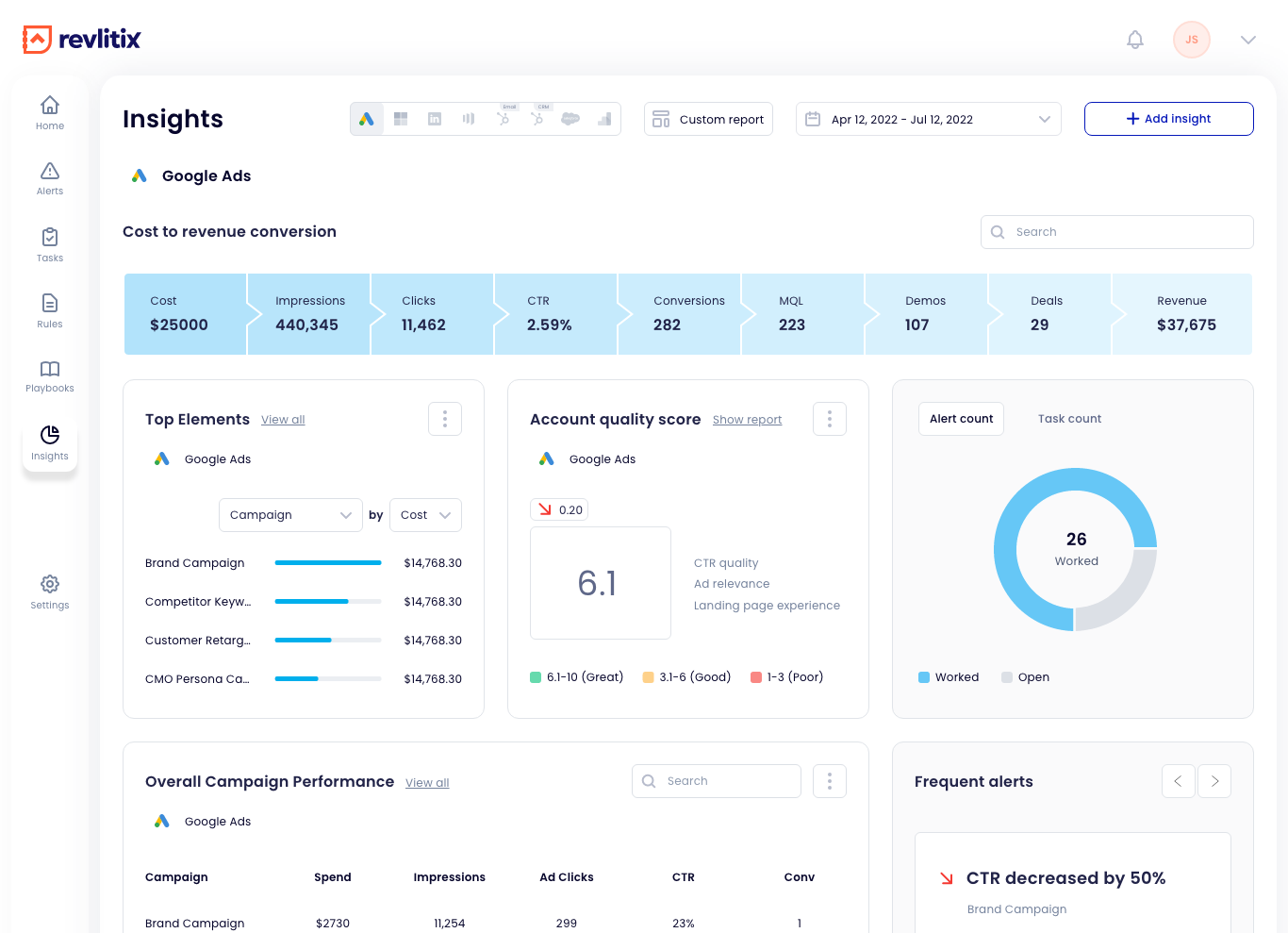Image resolution: width=1288 pixels, height=933 pixels.
Task: Open the Playbooks section in the sidebar
Action: (49, 375)
